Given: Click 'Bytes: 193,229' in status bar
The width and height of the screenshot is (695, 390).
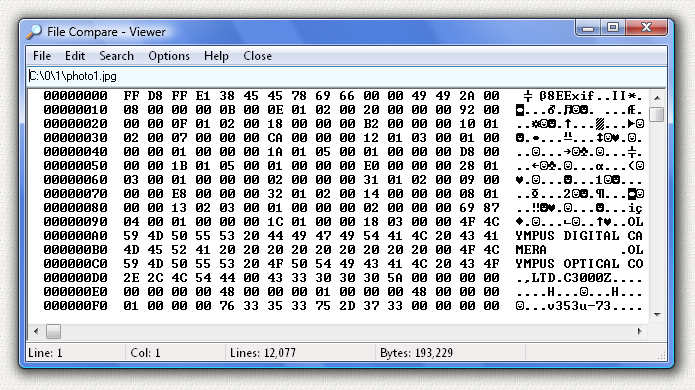Looking at the screenshot, I should [416, 353].
